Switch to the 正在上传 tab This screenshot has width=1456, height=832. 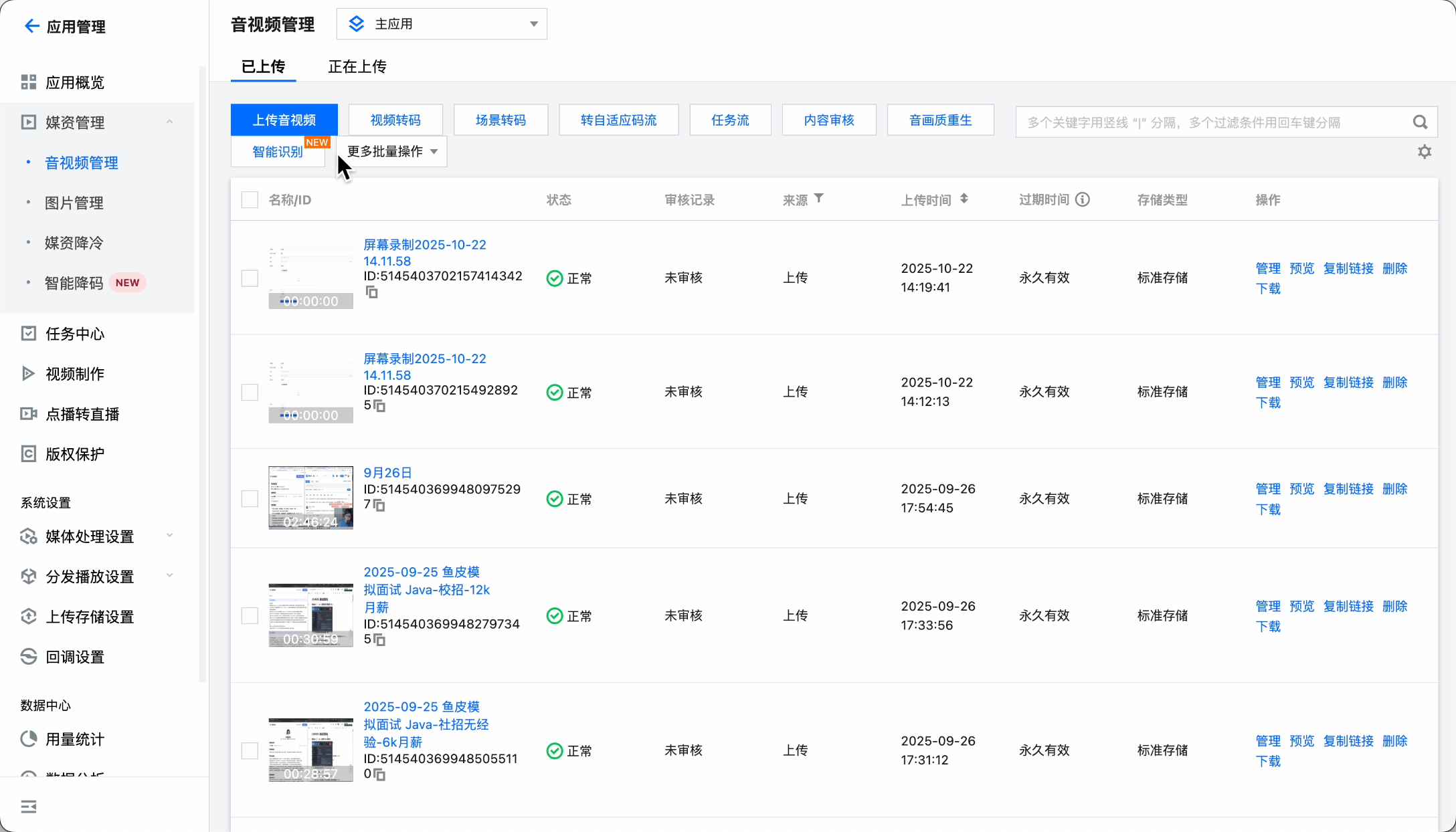tap(357, 66)
